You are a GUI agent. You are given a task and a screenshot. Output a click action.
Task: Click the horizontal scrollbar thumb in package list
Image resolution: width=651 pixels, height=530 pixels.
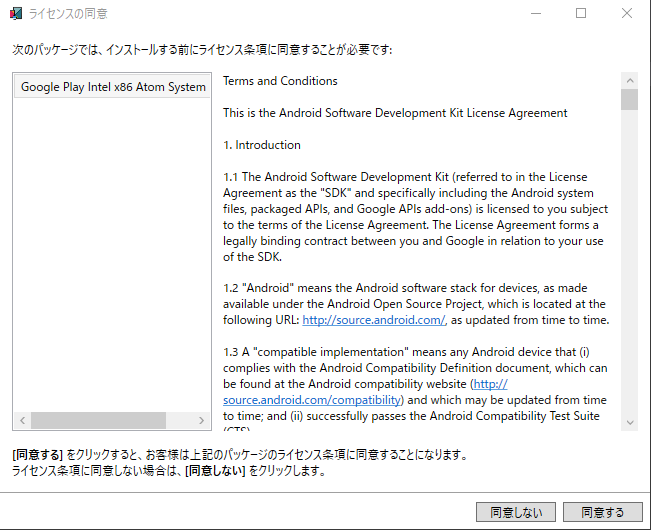pos(98,420)
